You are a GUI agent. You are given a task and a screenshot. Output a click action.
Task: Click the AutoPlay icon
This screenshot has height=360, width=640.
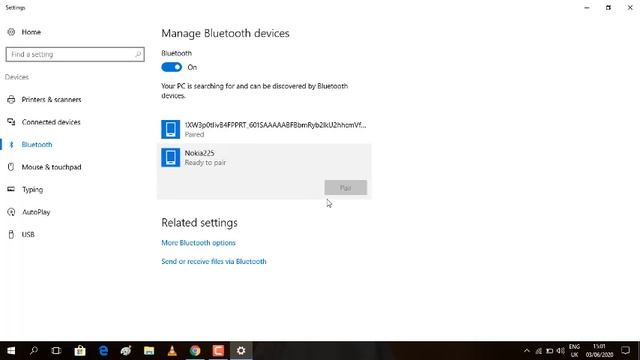[11, 212]
